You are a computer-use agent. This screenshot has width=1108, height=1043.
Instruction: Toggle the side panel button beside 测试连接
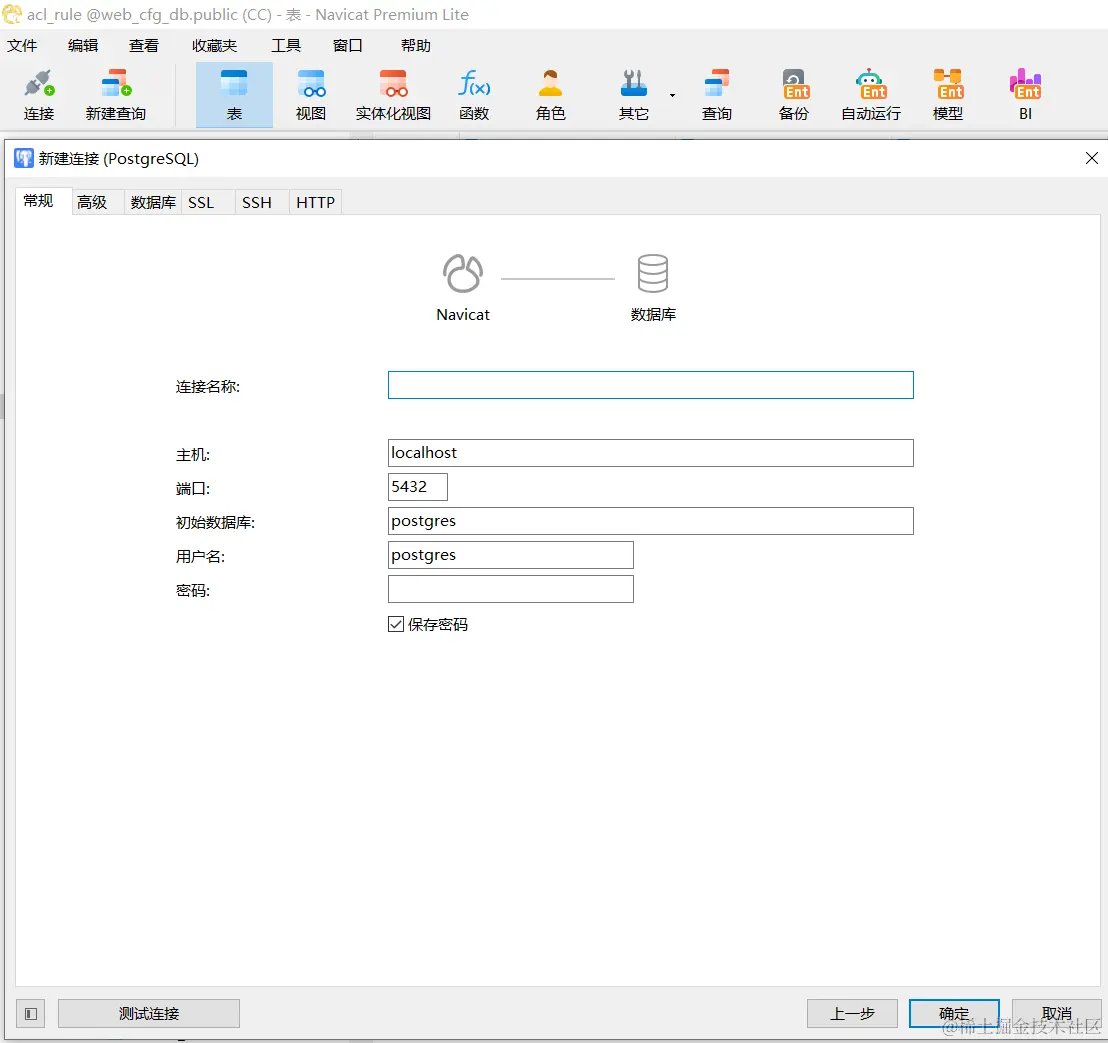click(x=30, y=1013)
